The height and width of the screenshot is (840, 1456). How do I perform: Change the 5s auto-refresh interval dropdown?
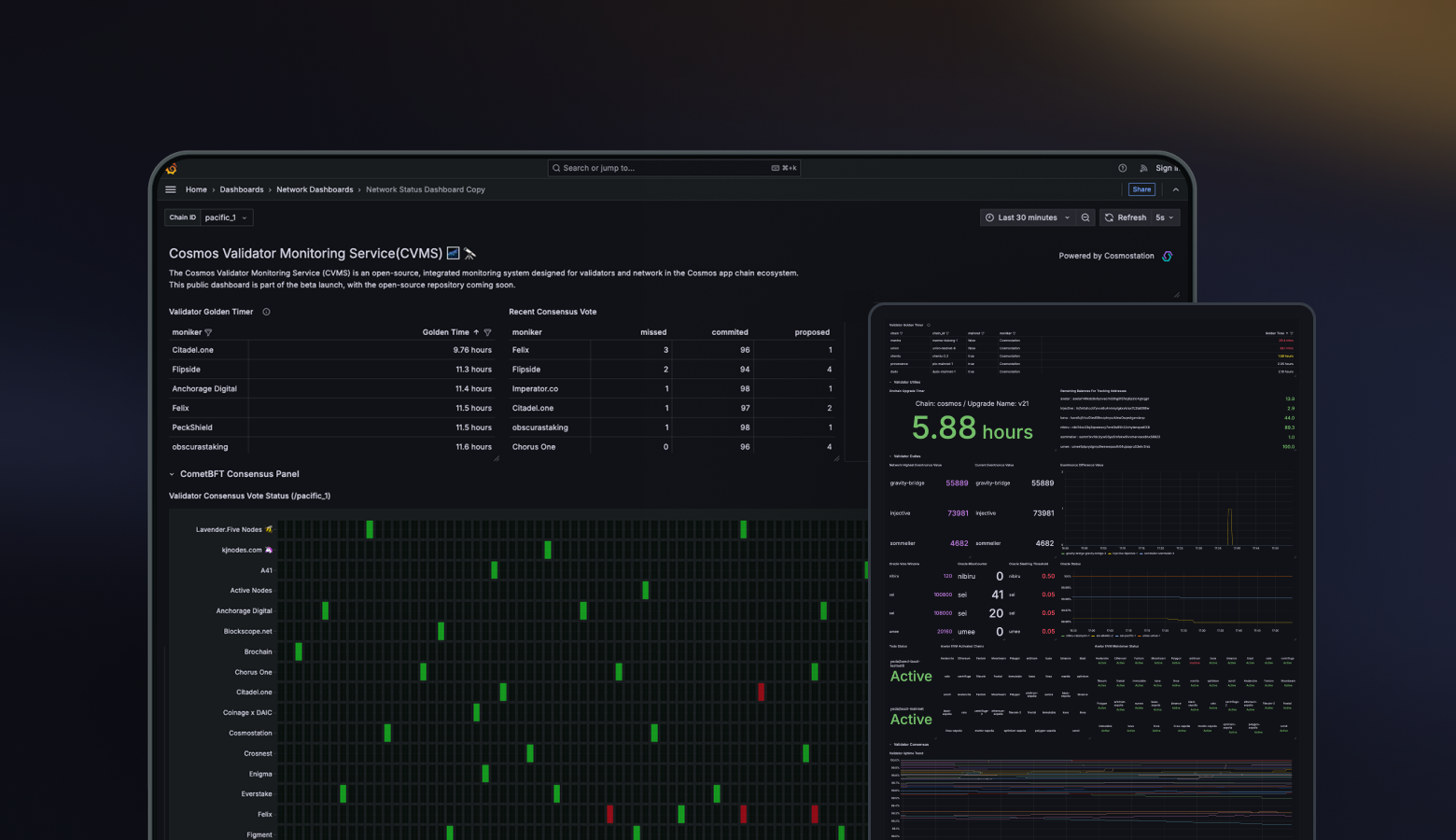click(x=1163, y=217)
